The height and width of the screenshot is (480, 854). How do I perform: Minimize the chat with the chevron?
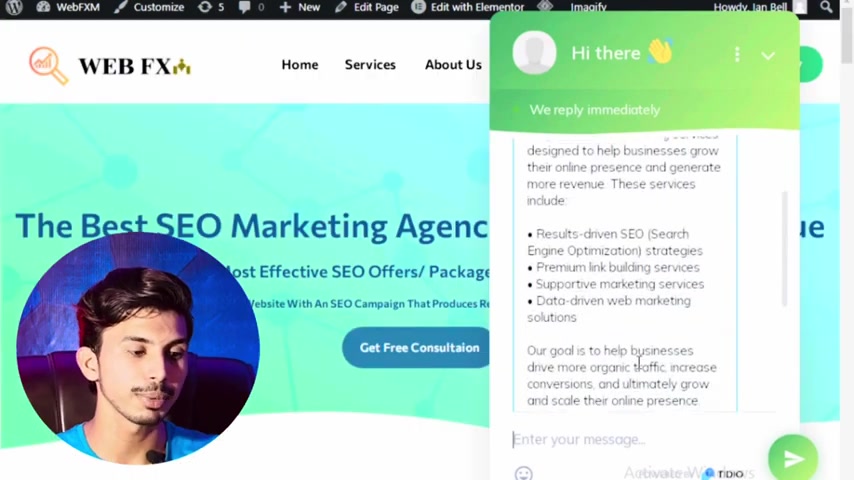click(x=768, y=55)
